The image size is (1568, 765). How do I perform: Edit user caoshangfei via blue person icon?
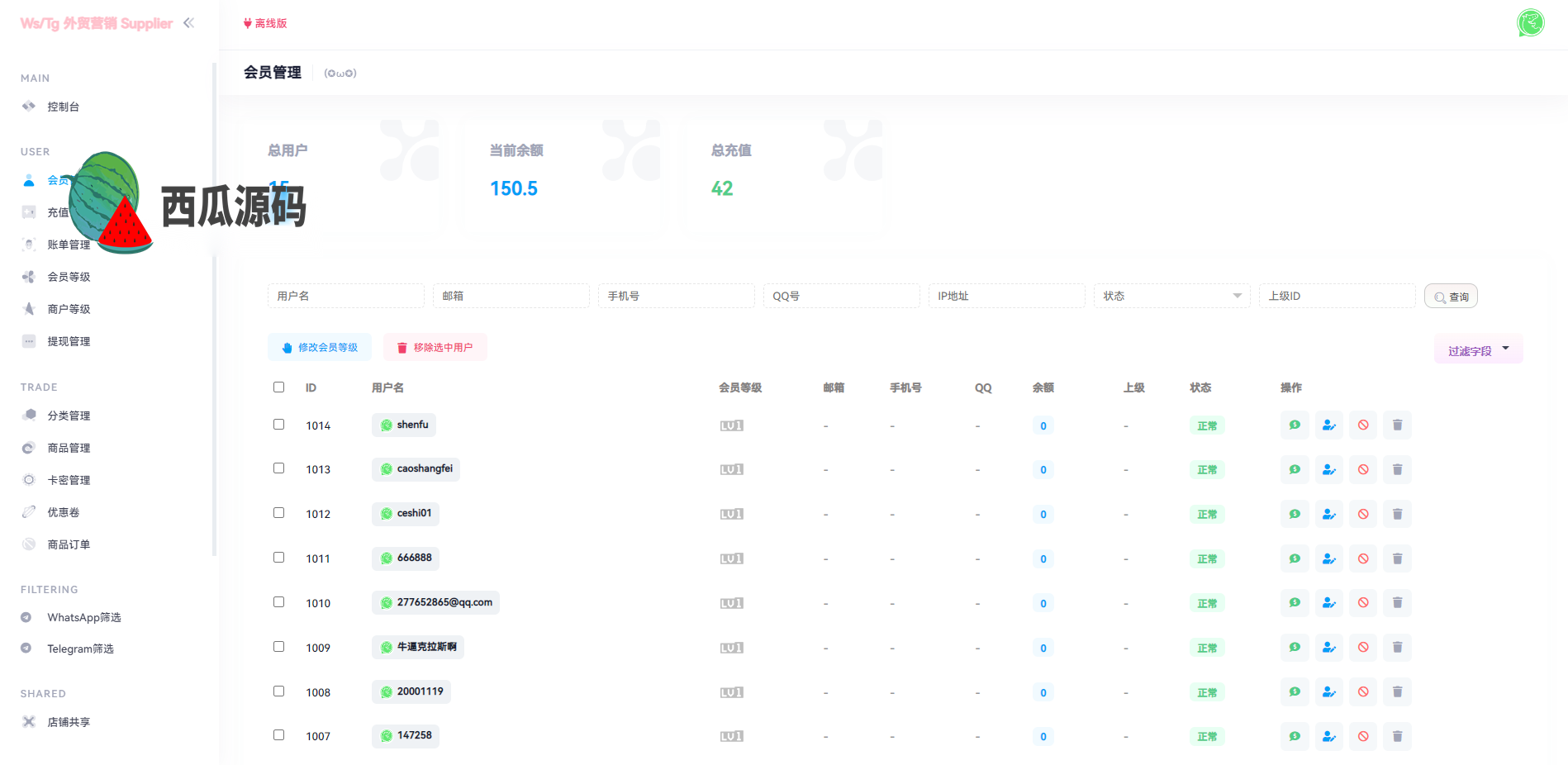click(x=1328, y=470)
